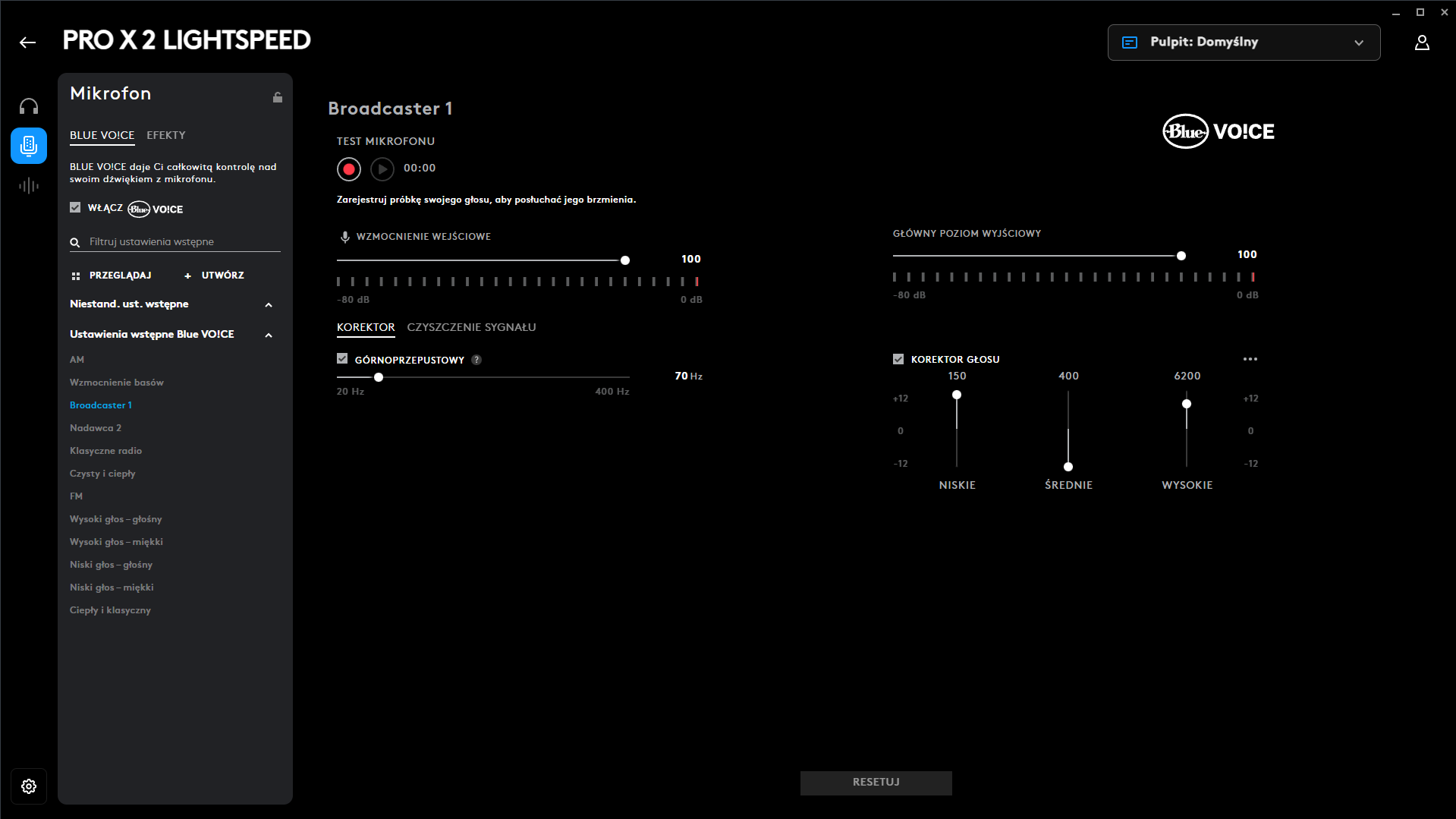Select the Wysoki głos – głośny preset
Image resolution: width=1456 pixels, height=819 pixels.
click(x=116, y=519)
